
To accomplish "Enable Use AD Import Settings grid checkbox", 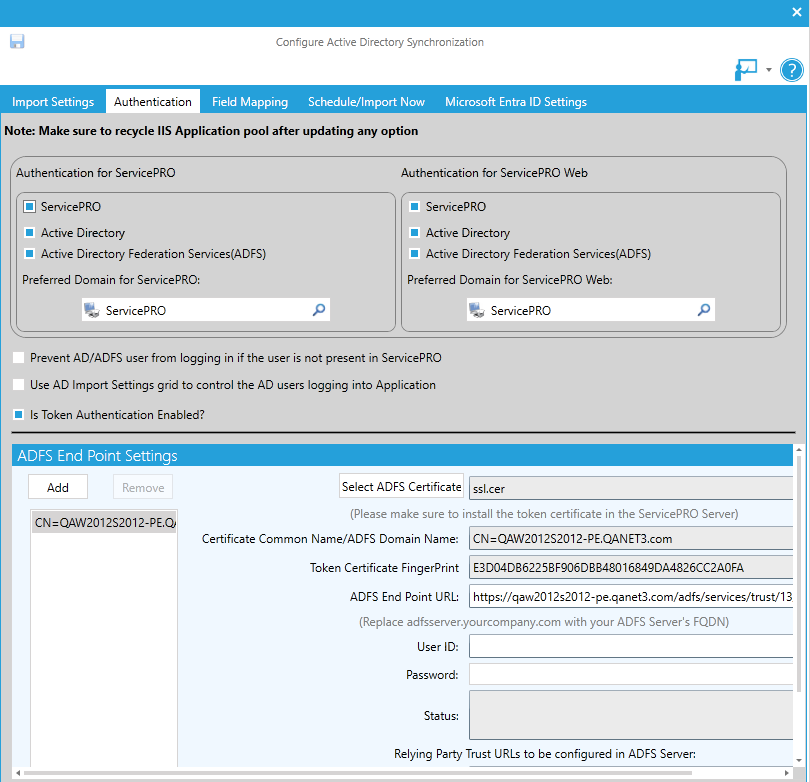I will tap(19, 384).
